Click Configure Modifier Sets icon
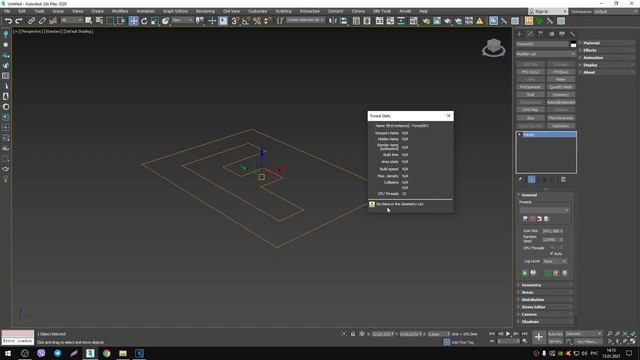 pyautogui.click(x=563, y=179)
